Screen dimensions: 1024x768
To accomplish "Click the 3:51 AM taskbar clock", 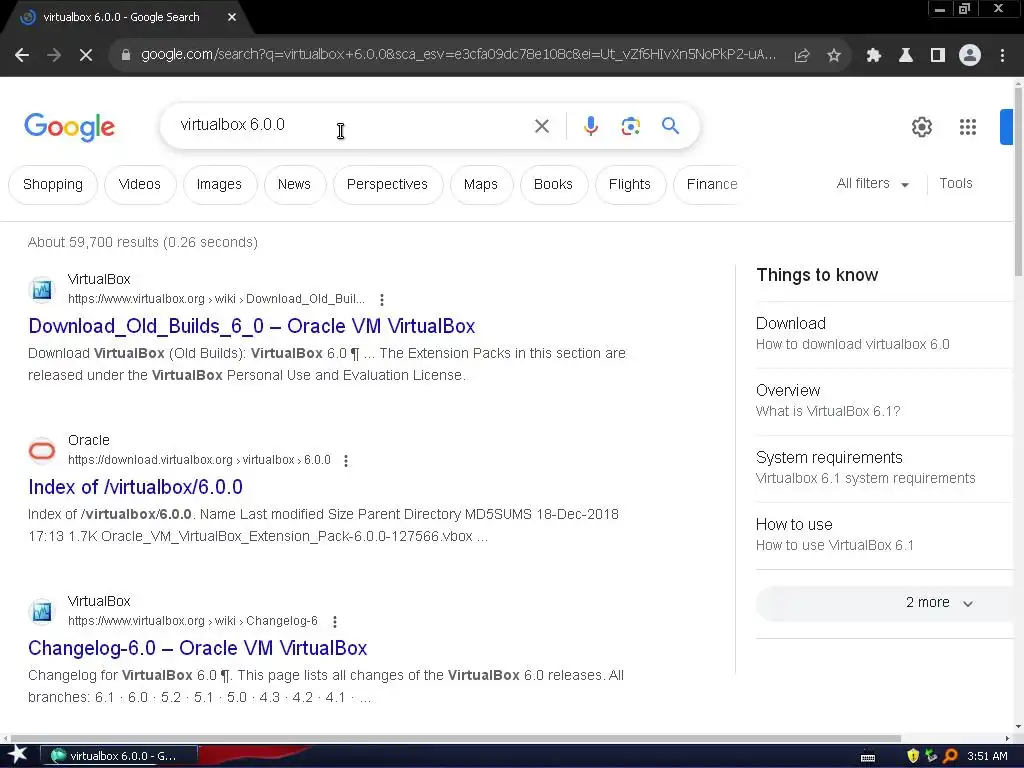I will coord(987,756).
